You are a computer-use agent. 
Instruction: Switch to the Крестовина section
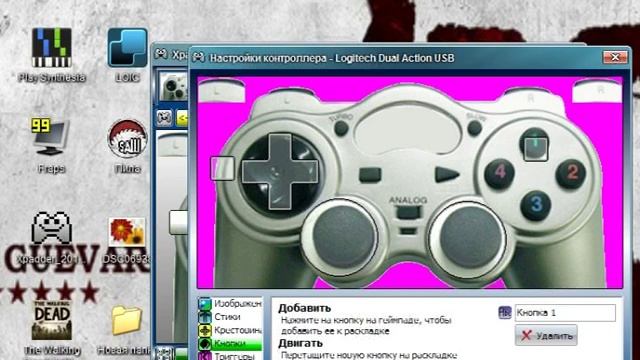[x=230, y=330]
